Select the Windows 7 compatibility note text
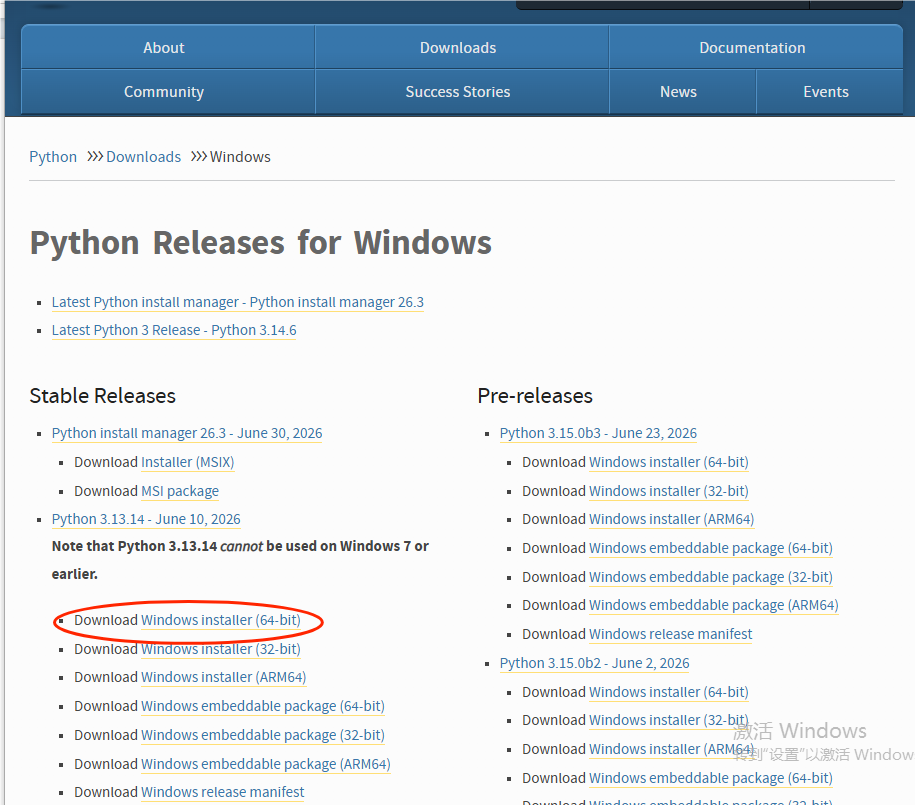915x805 pixels. click(x=240, y=560)
